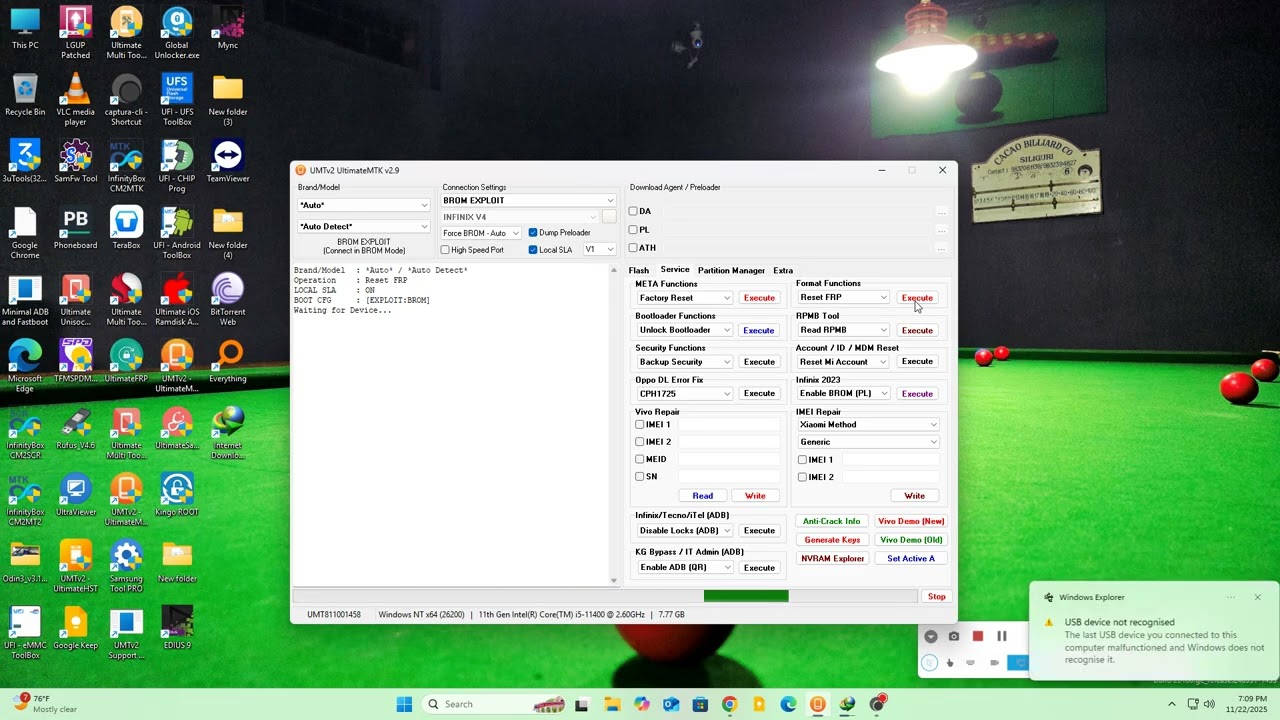Launch EDIUS 9 desktop icon
Screen dimensions: 1280x720
tap(177, 628)
